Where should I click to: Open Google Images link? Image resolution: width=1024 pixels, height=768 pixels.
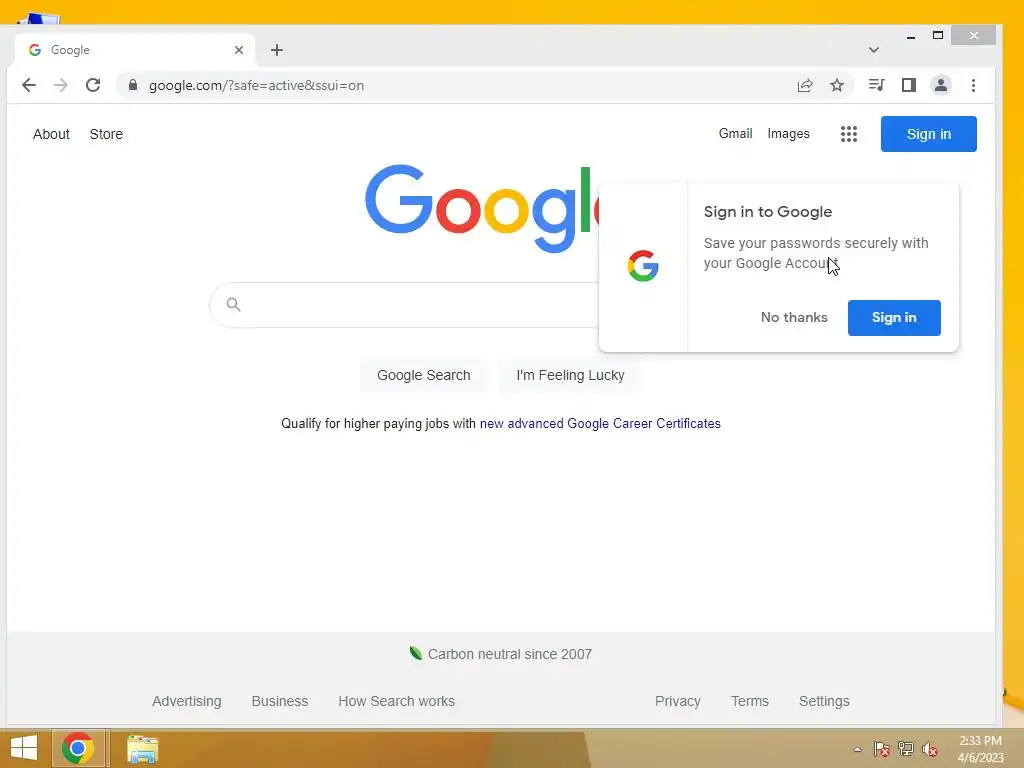click(x=788, y=133)
